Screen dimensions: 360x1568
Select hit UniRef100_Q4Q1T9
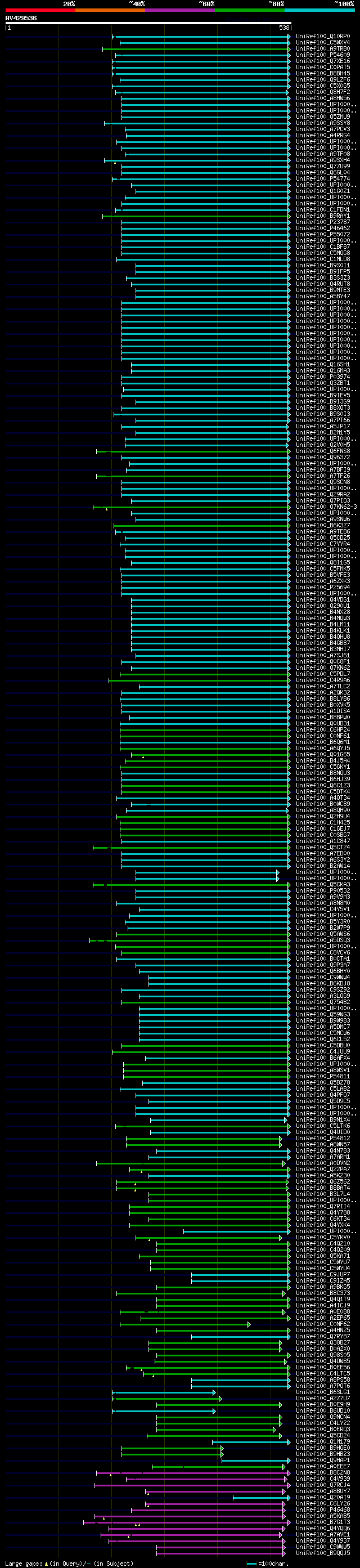point(323,1299)
